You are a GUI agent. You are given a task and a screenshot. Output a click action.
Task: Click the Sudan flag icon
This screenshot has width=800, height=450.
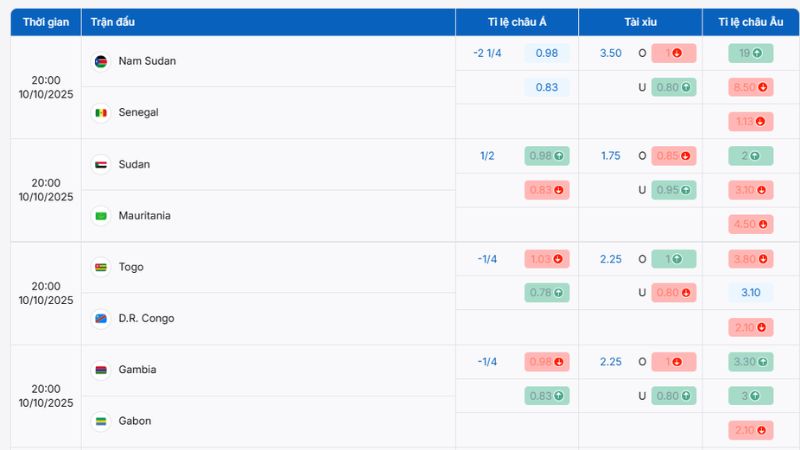point(100,165)
